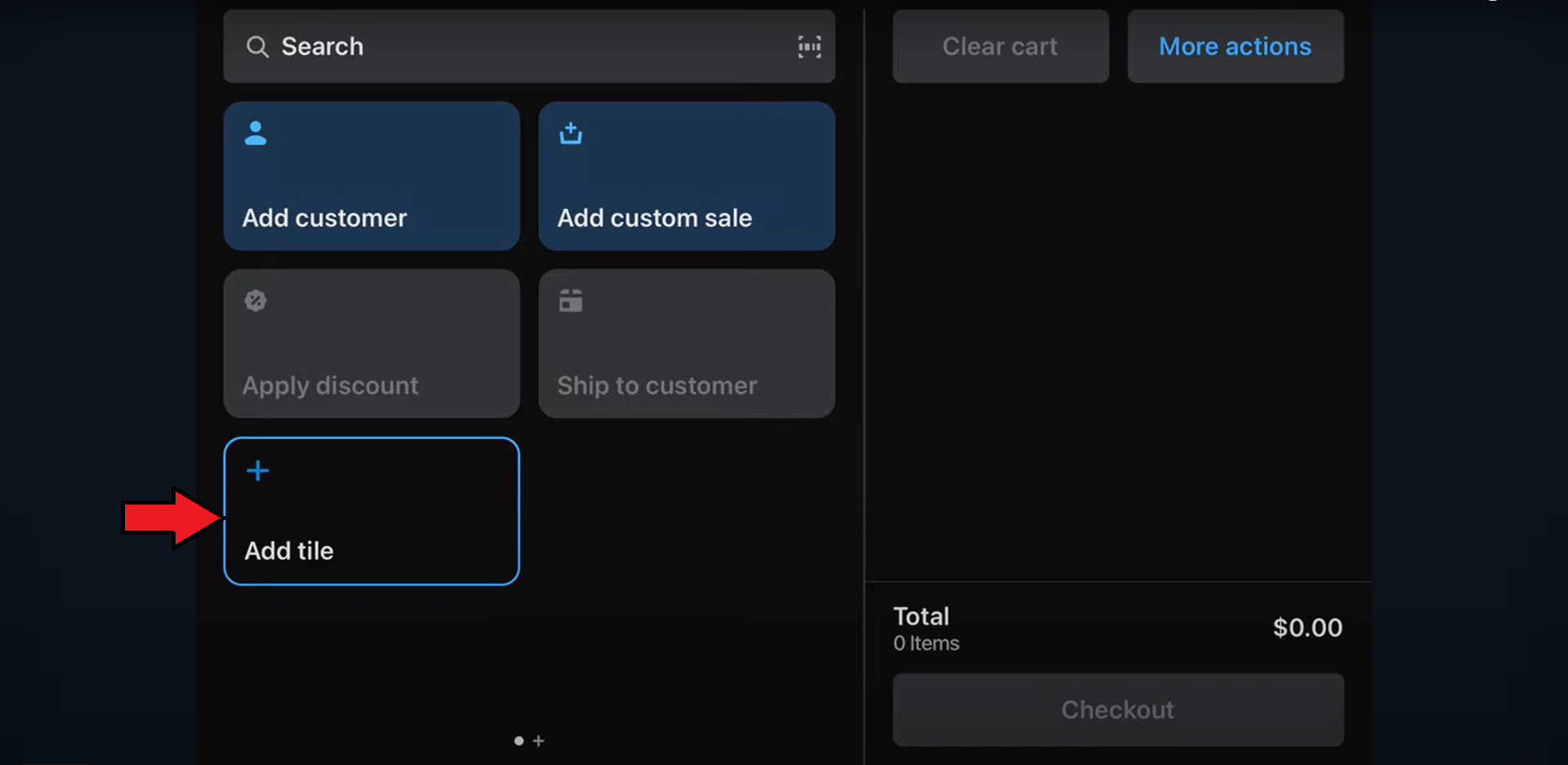Click the 0 Items cart count
1568x765 pixels.
[x=926, y=643]
